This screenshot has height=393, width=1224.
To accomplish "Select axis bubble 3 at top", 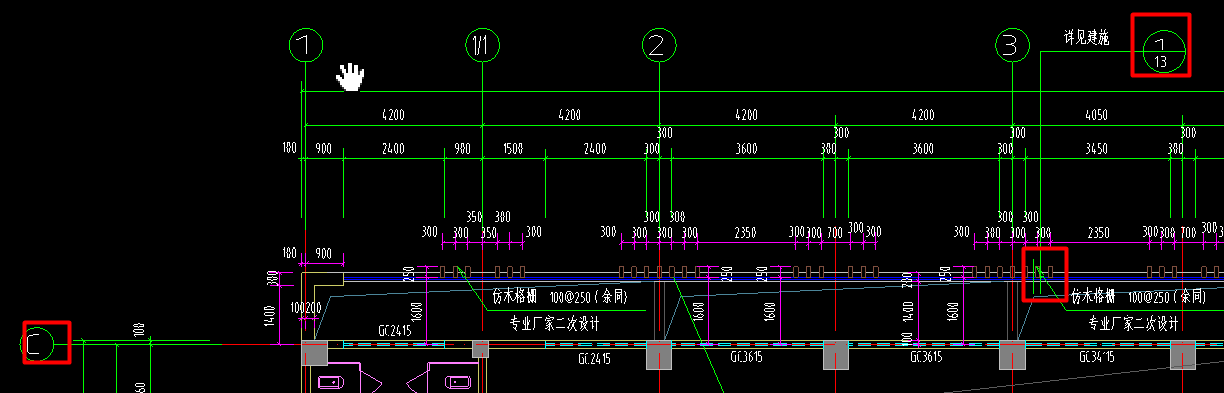I will [x=1013, y=45].
